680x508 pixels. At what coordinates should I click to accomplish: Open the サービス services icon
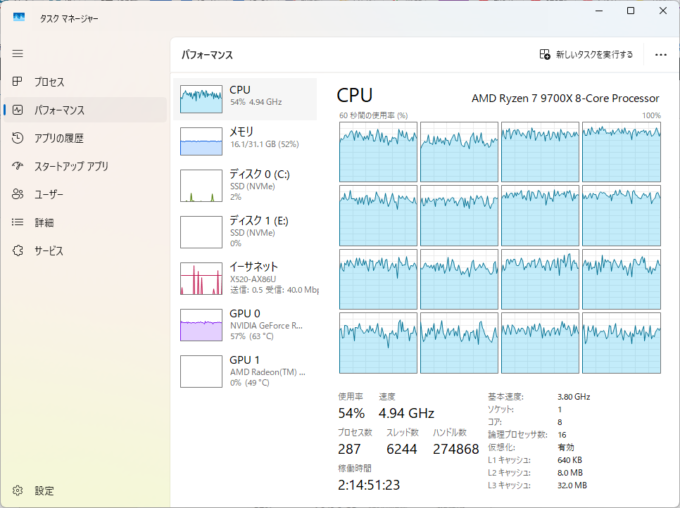click(17, 250)
